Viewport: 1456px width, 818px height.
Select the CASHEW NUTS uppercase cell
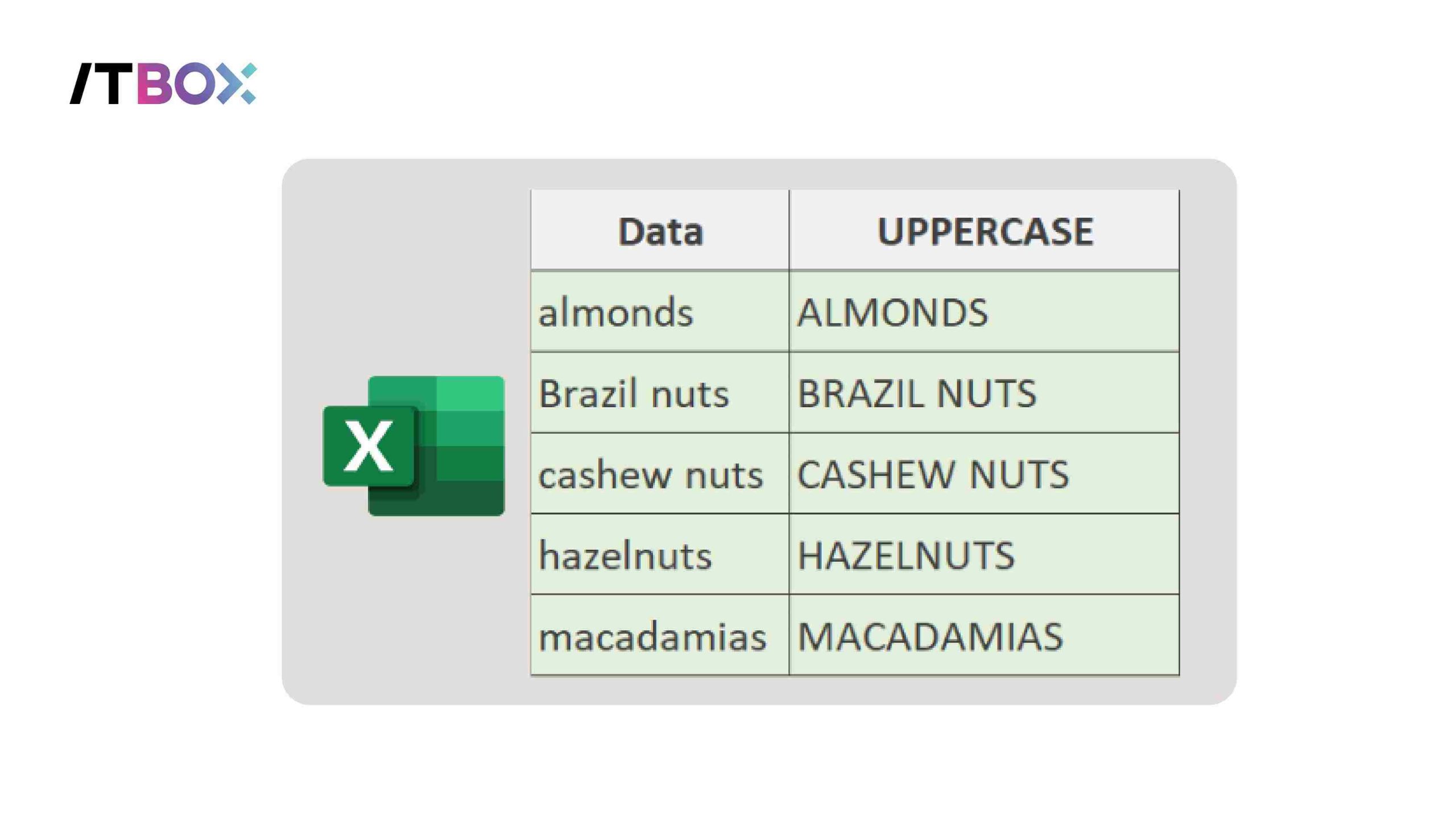pyautogui.click(x=984, y=474)
